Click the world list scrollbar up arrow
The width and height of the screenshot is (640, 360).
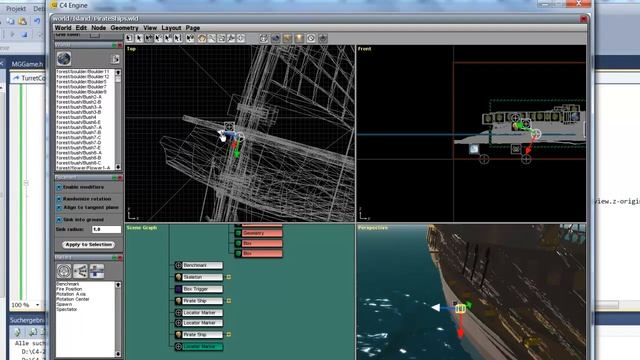tap(118, 72)
